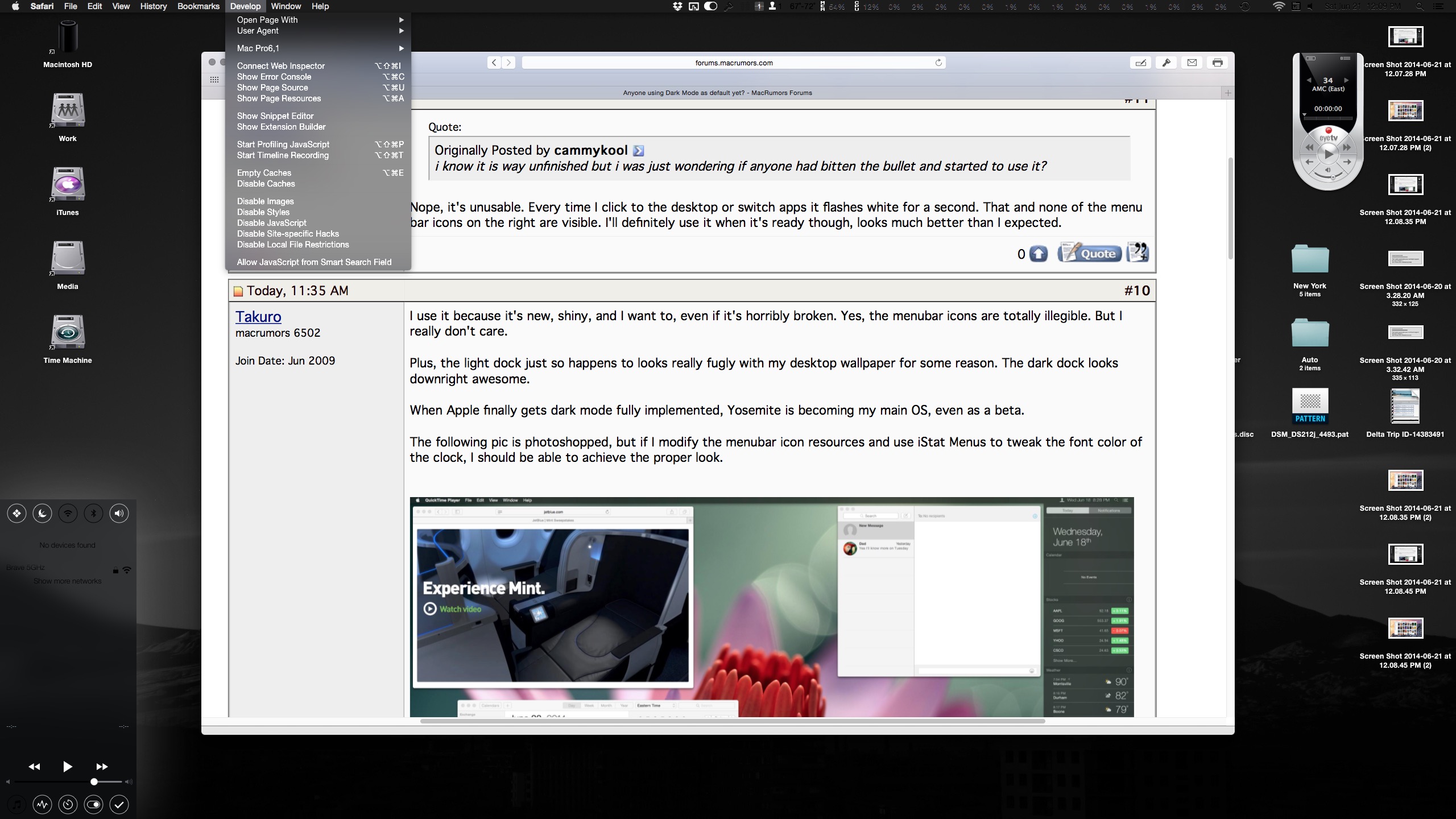Open the DSM_DS212j_4493.pat file
The image size is (1456, 819).
(x=1310, y=406)
